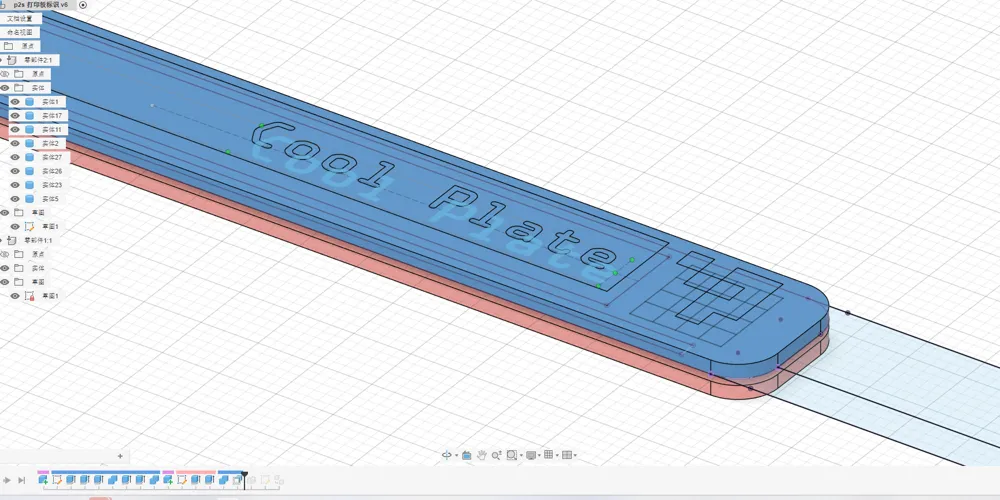This screenshot has width=1000, height=500.
Task: Open the Orbit tool dropdown arrow
Action: click(x=456, y=455)
